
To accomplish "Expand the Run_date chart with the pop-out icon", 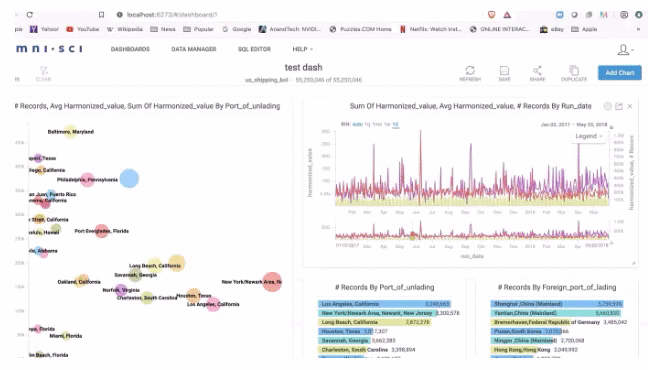I will coord(619,106).
